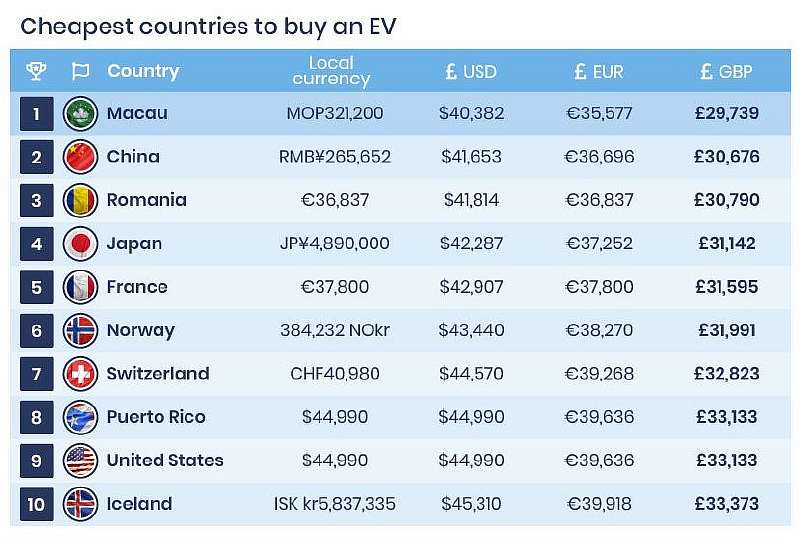This screenshot has width=800, height=542.
Task: Click the China flag icon
Action: click(80, 157)
